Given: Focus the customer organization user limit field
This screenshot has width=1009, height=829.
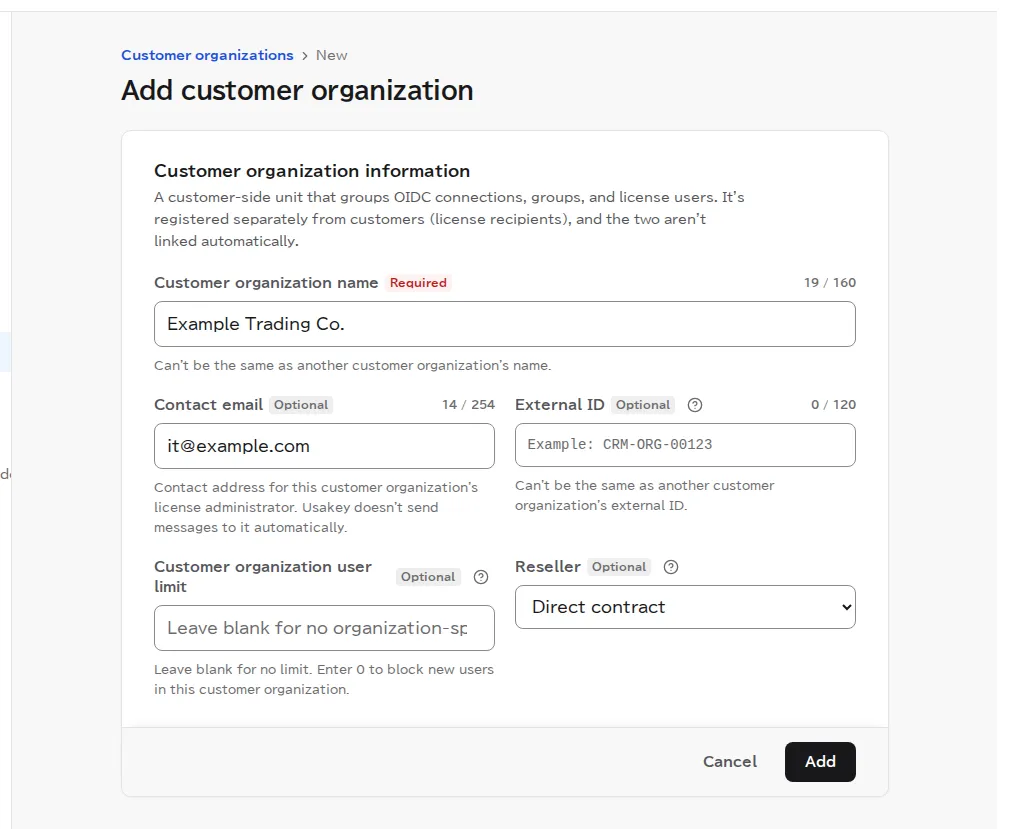Looking at the screenshot, I should pos(324,628).
